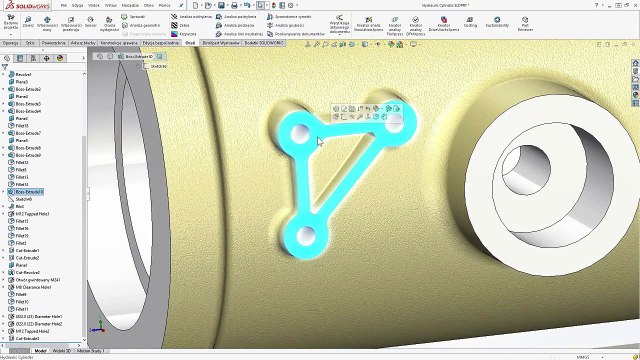Switch to the Arkusz blachy tab
This screenshot has width=640, height=360.
[83, 43]
